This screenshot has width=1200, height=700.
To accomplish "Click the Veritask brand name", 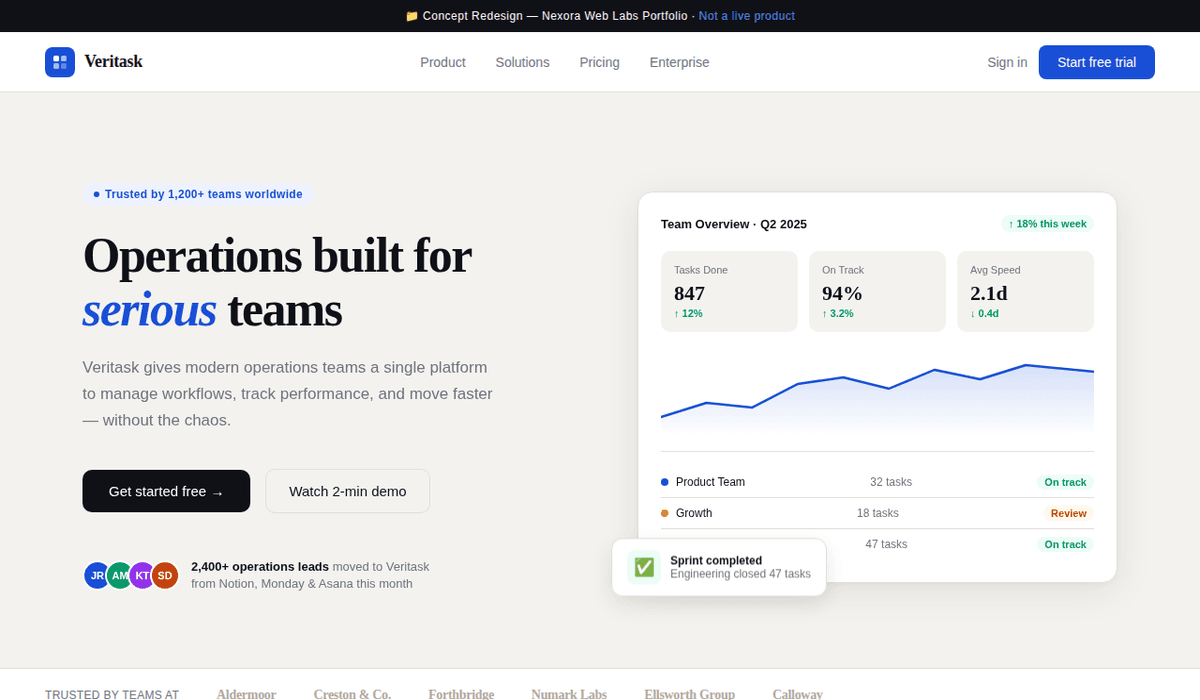I will [113, 62].
